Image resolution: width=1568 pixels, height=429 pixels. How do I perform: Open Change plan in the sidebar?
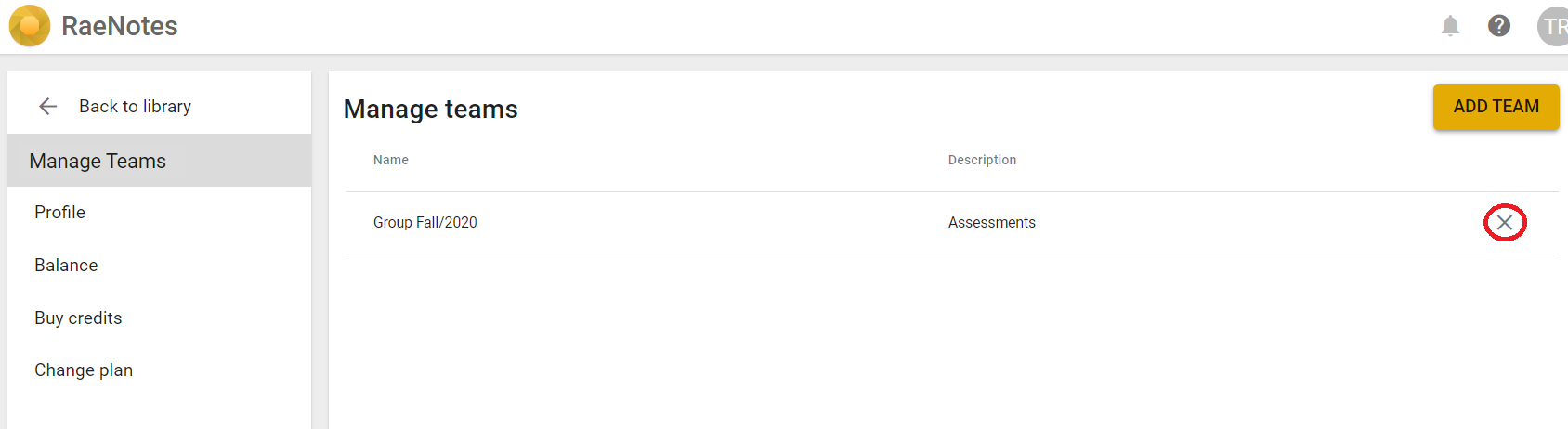[x=160, y=370]
